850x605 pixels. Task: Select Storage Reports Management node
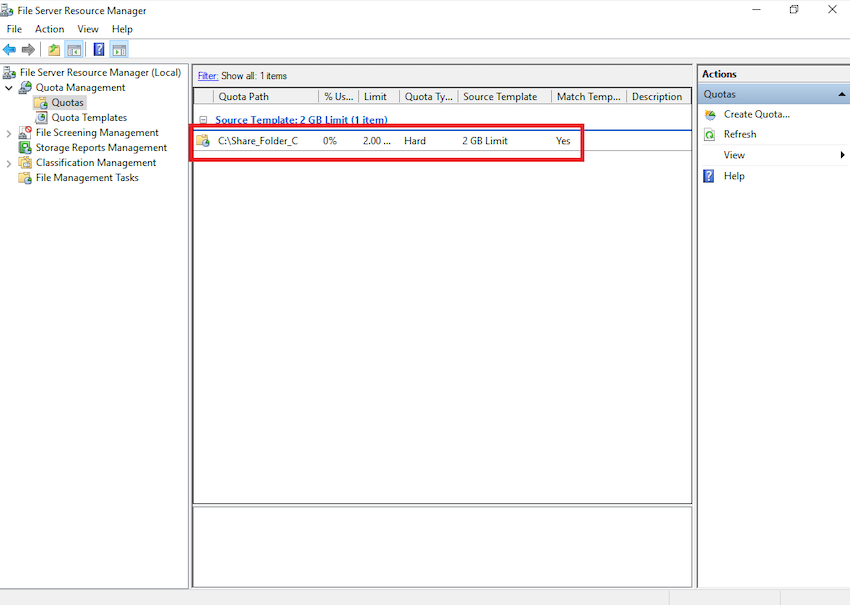pos(104,147)
